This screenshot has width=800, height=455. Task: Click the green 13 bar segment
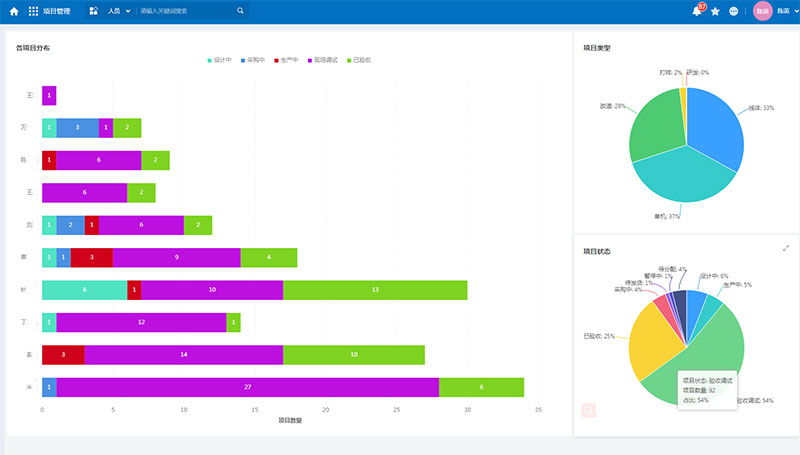point(375,290)
